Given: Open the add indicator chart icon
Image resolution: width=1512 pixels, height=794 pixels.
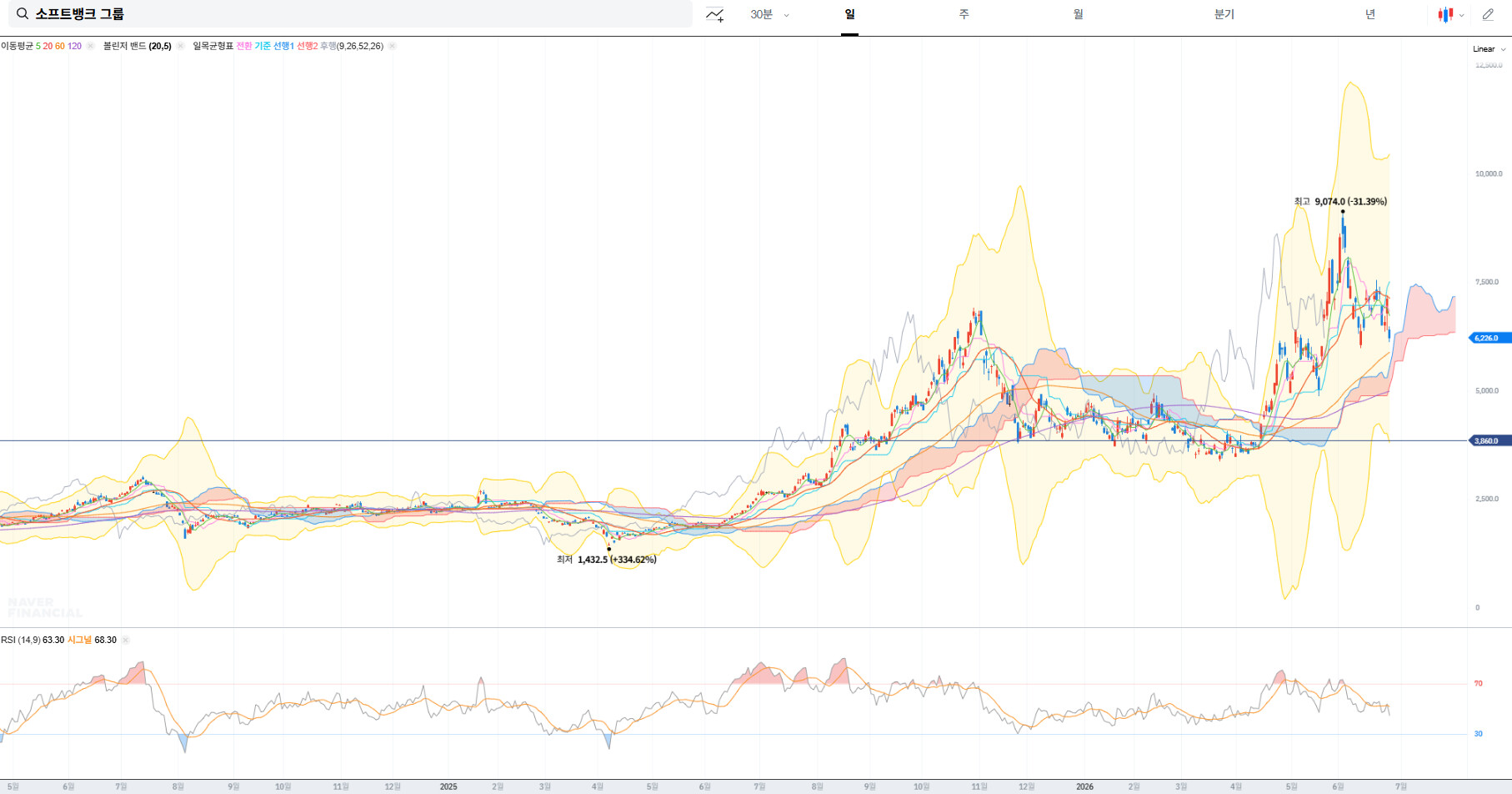Looking at the screenshot, I should pos(714,14).
